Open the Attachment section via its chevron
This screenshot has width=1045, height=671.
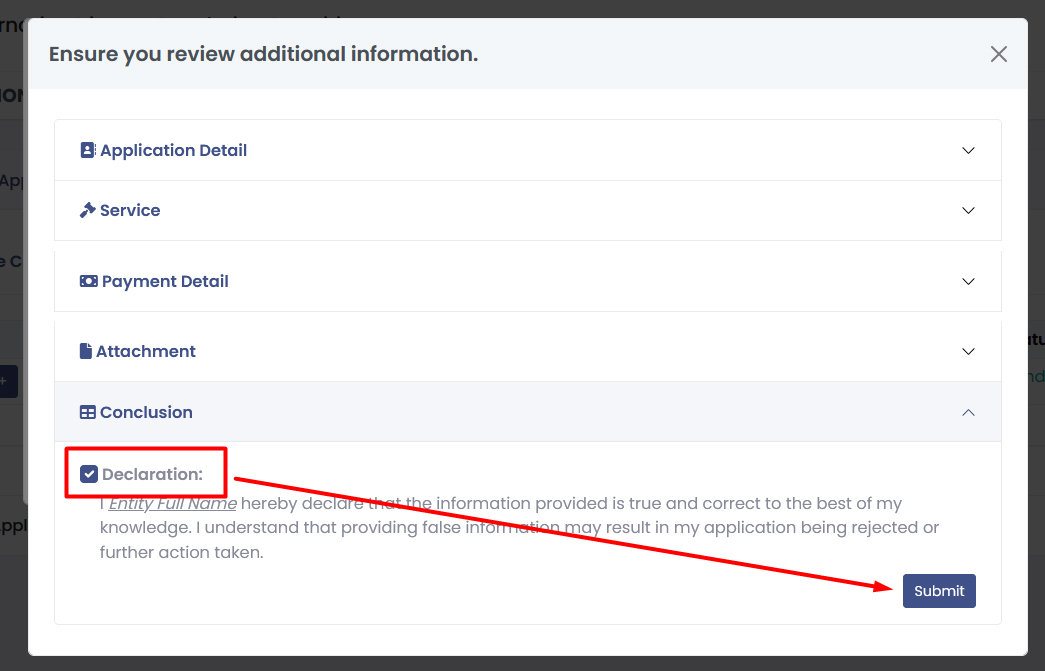click(x=967, y=351)
